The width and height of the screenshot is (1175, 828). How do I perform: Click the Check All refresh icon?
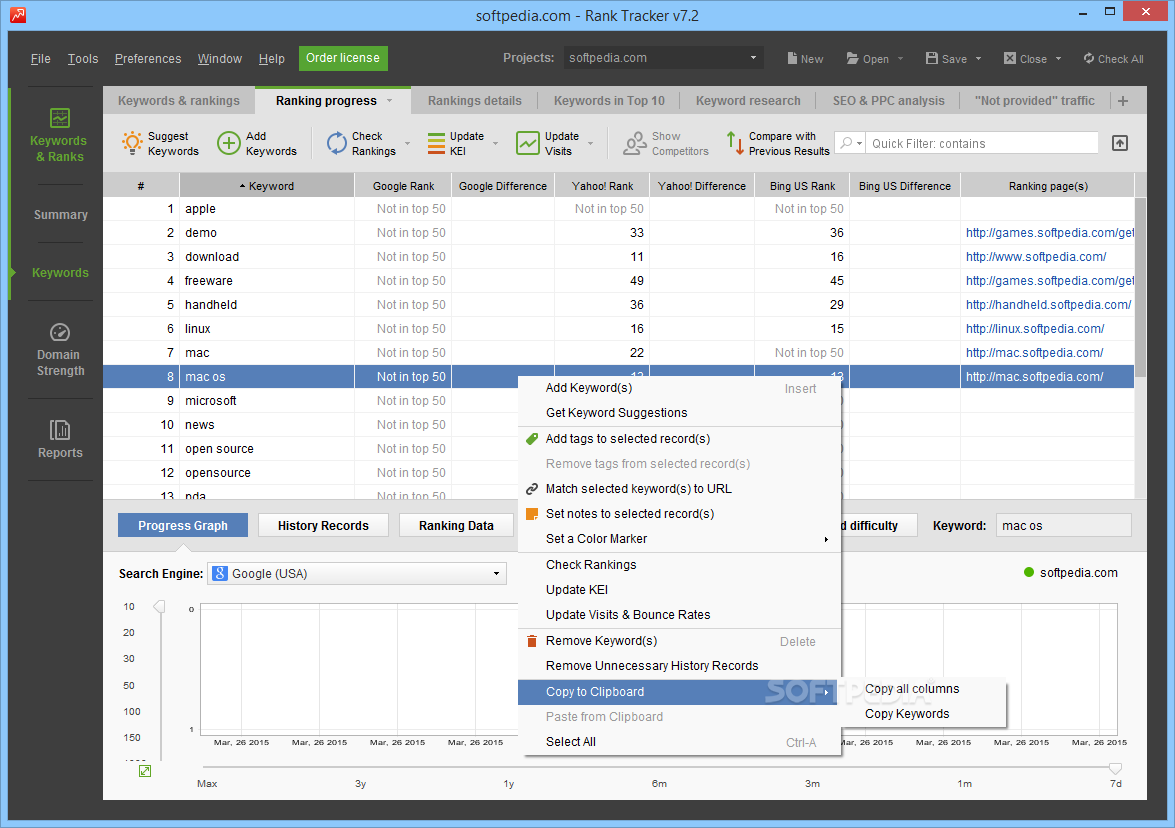(1089, 58)
